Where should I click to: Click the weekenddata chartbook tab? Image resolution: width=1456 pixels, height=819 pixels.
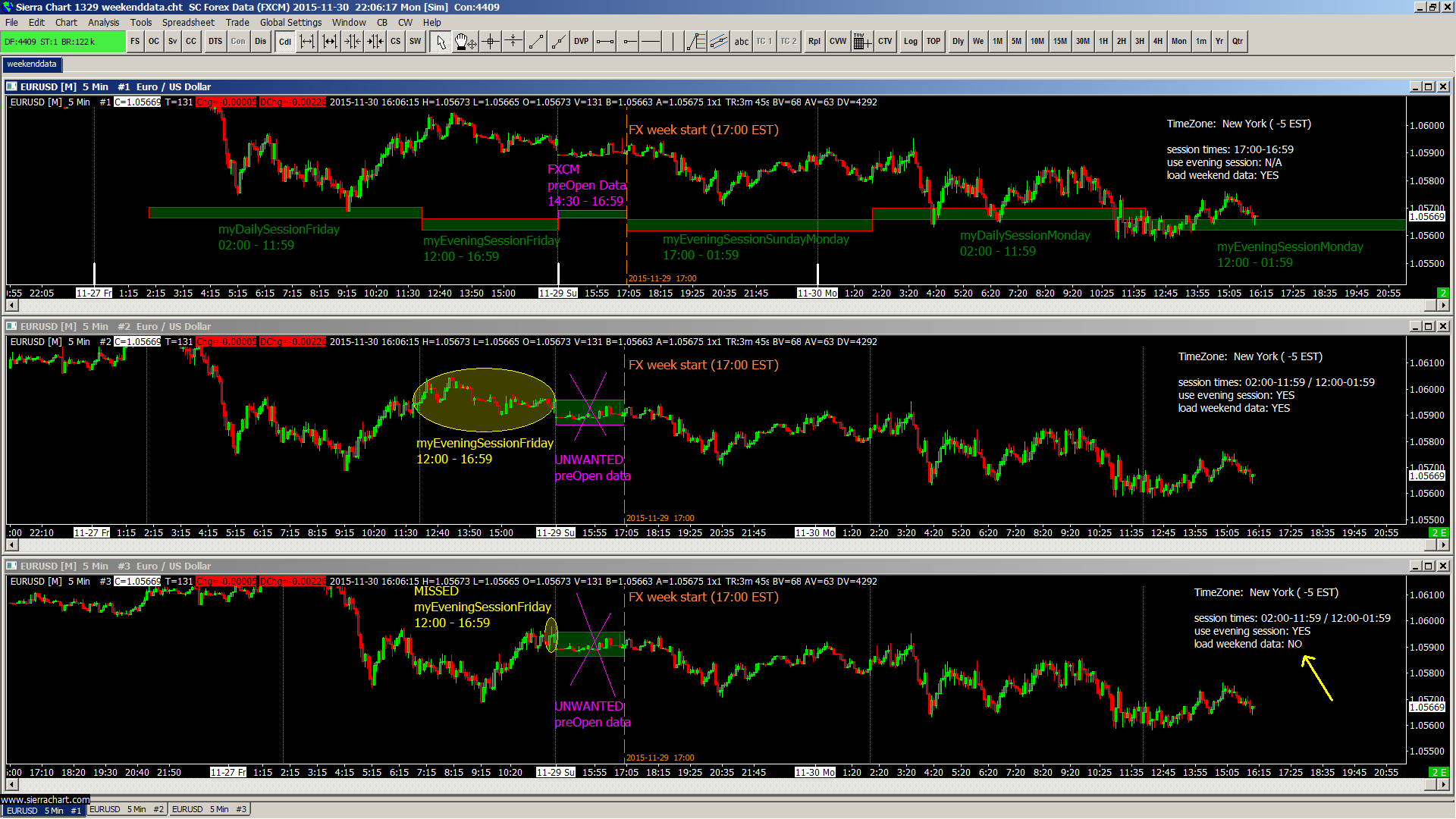pyautogui.click(x=32, y=64)
